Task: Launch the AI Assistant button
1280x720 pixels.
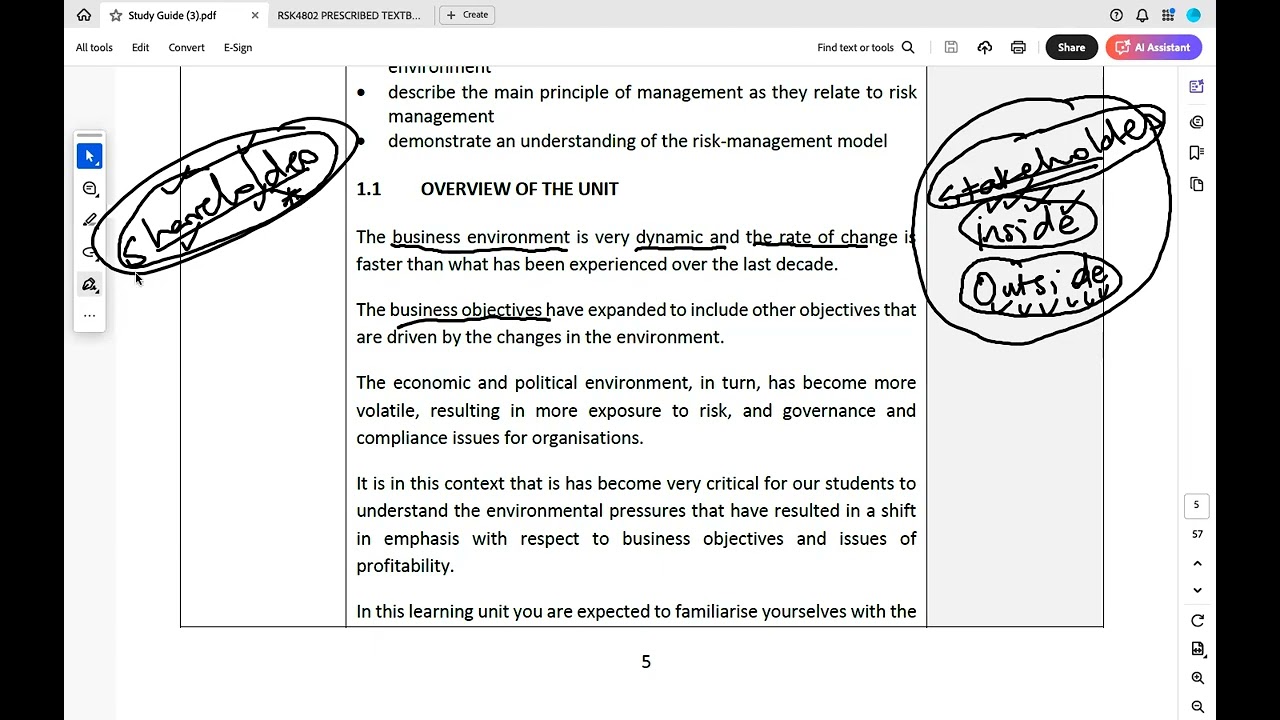Action: click(x=1153, y=47)
